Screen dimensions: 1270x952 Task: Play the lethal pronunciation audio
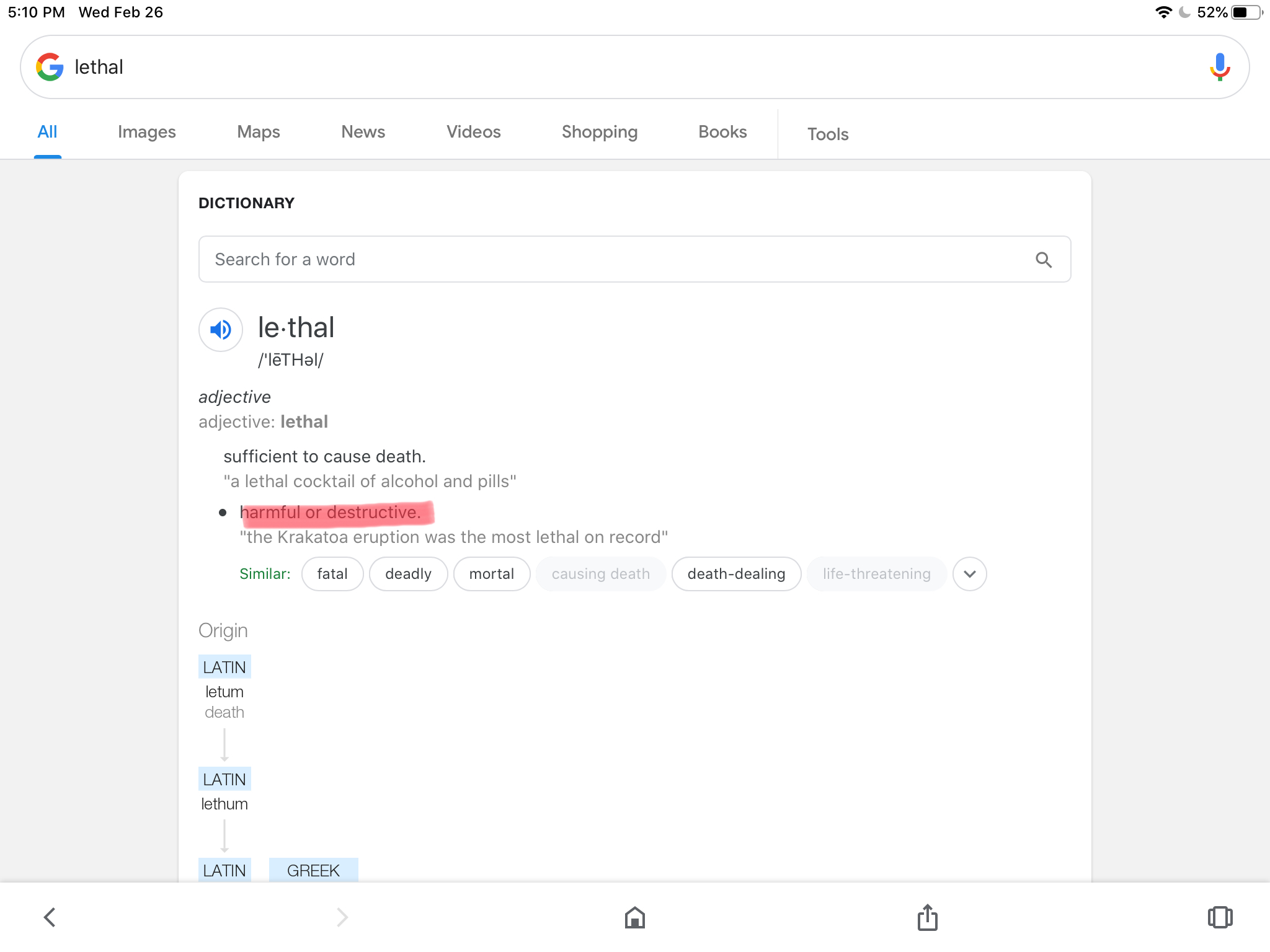coord(220,330)
